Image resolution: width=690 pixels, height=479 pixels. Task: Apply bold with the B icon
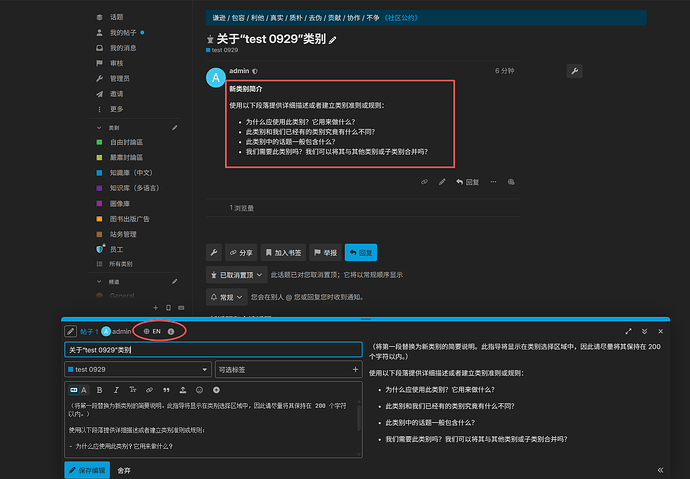99,390
